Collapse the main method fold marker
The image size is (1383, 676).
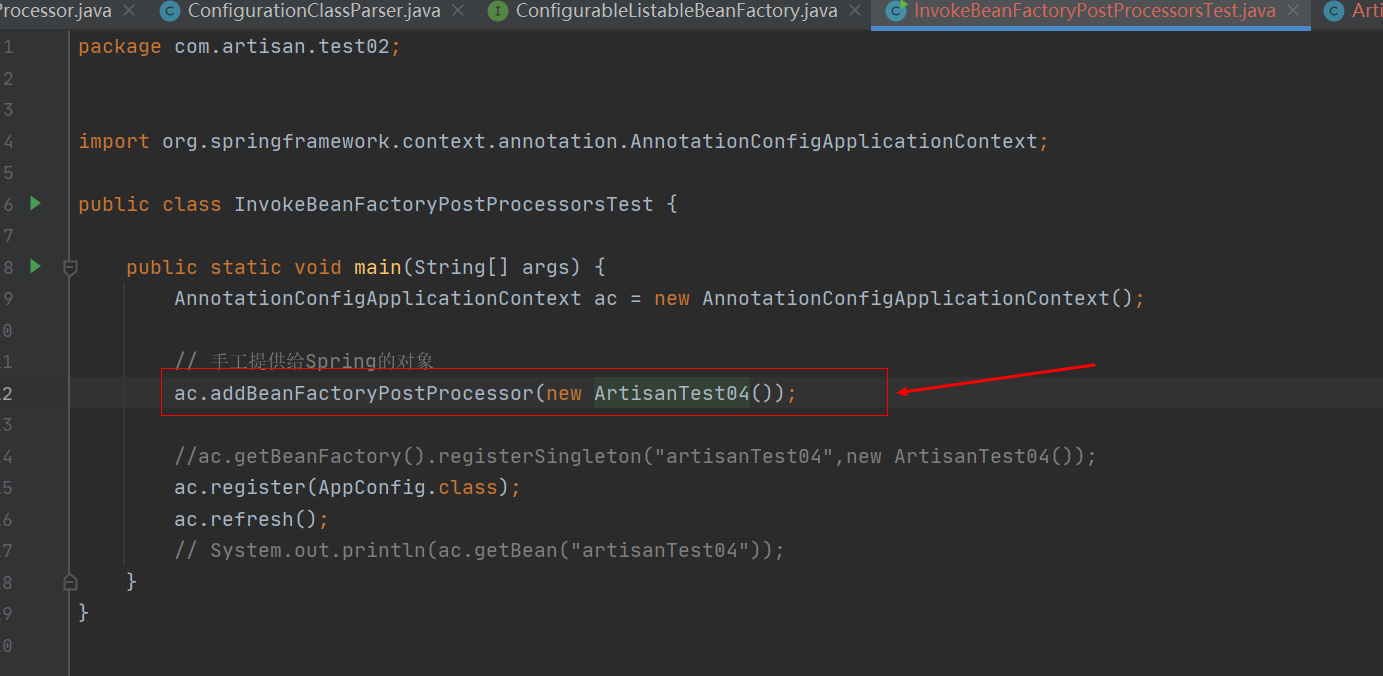coord(70,267)
